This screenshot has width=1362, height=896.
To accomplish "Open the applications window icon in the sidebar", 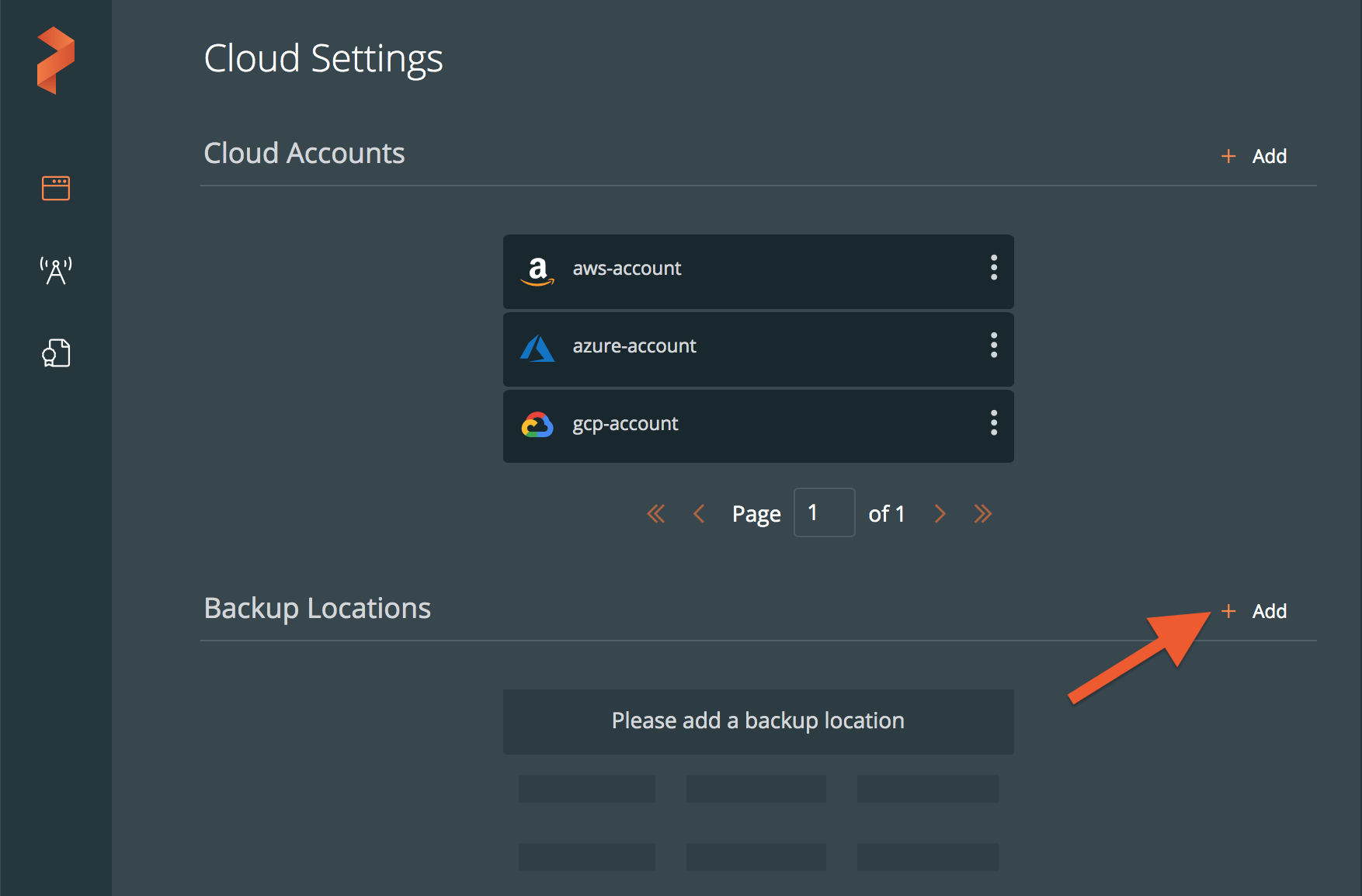I will (56, 188).
